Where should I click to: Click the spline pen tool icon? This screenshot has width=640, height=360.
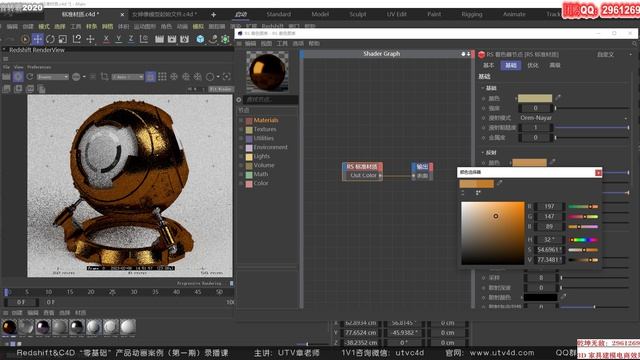pos(213,39)
